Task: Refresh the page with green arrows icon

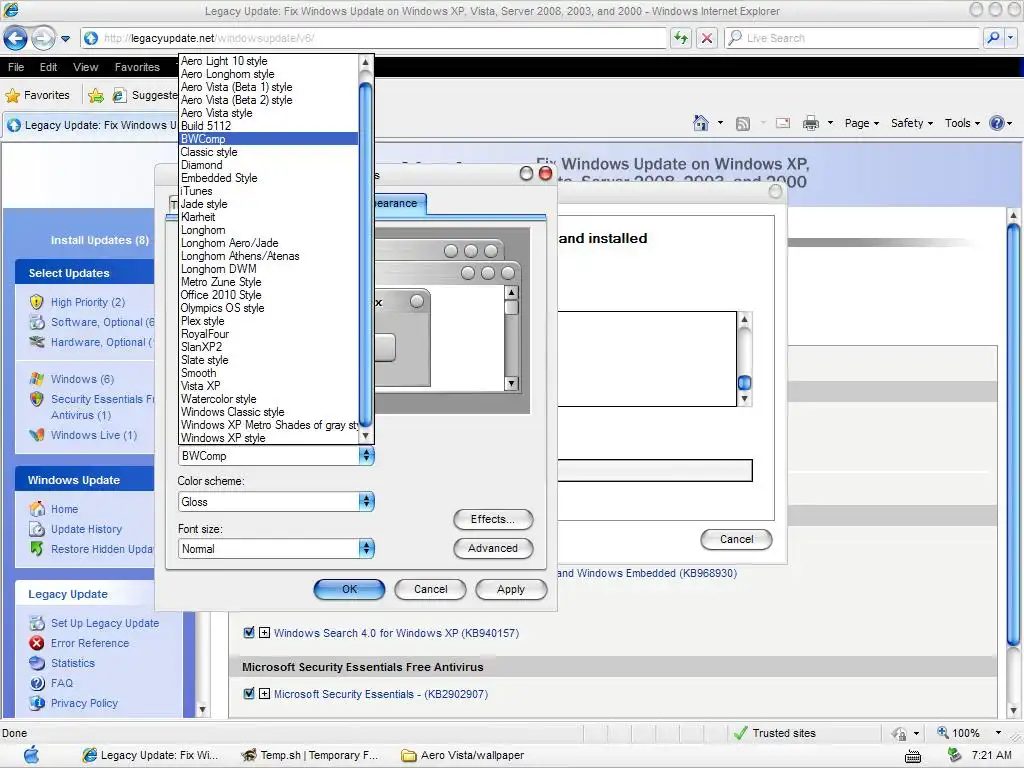Action: (x=680, y=38)
